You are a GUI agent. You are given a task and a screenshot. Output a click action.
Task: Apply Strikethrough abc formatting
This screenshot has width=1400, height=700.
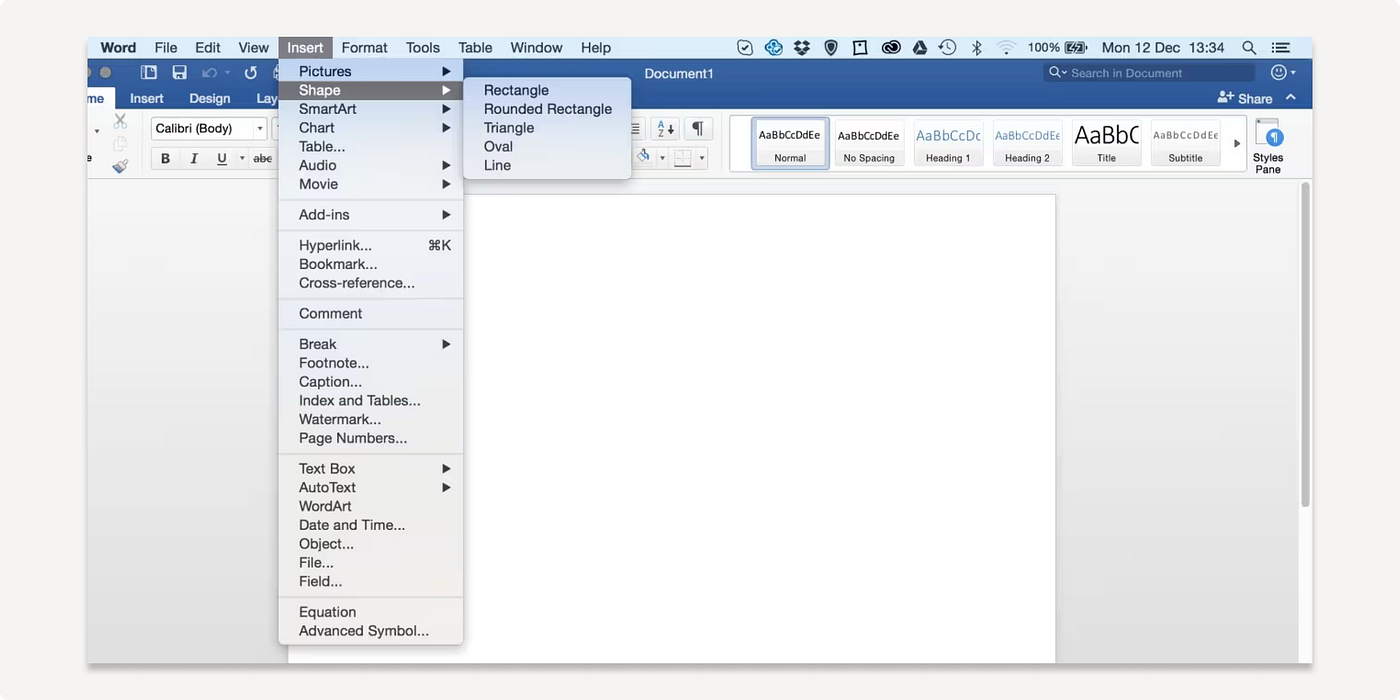(x=262, y=158)
